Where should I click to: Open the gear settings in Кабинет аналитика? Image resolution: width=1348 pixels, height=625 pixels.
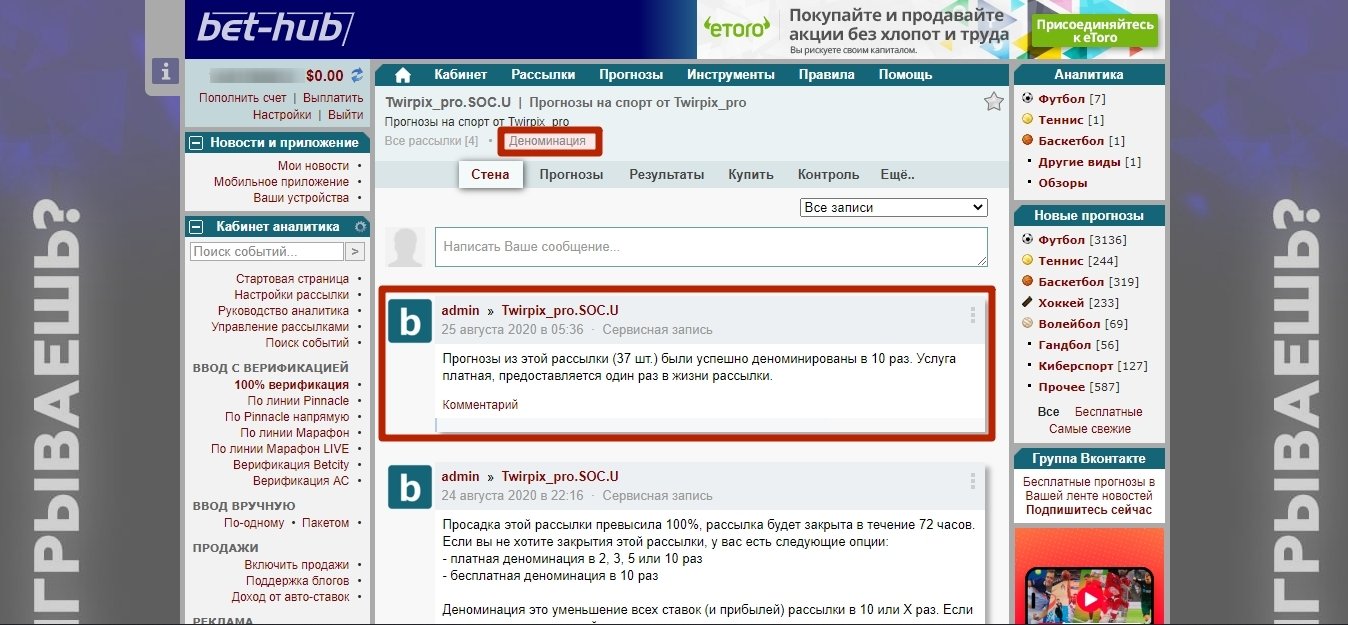pyautogui.click(x=361, y=227)
